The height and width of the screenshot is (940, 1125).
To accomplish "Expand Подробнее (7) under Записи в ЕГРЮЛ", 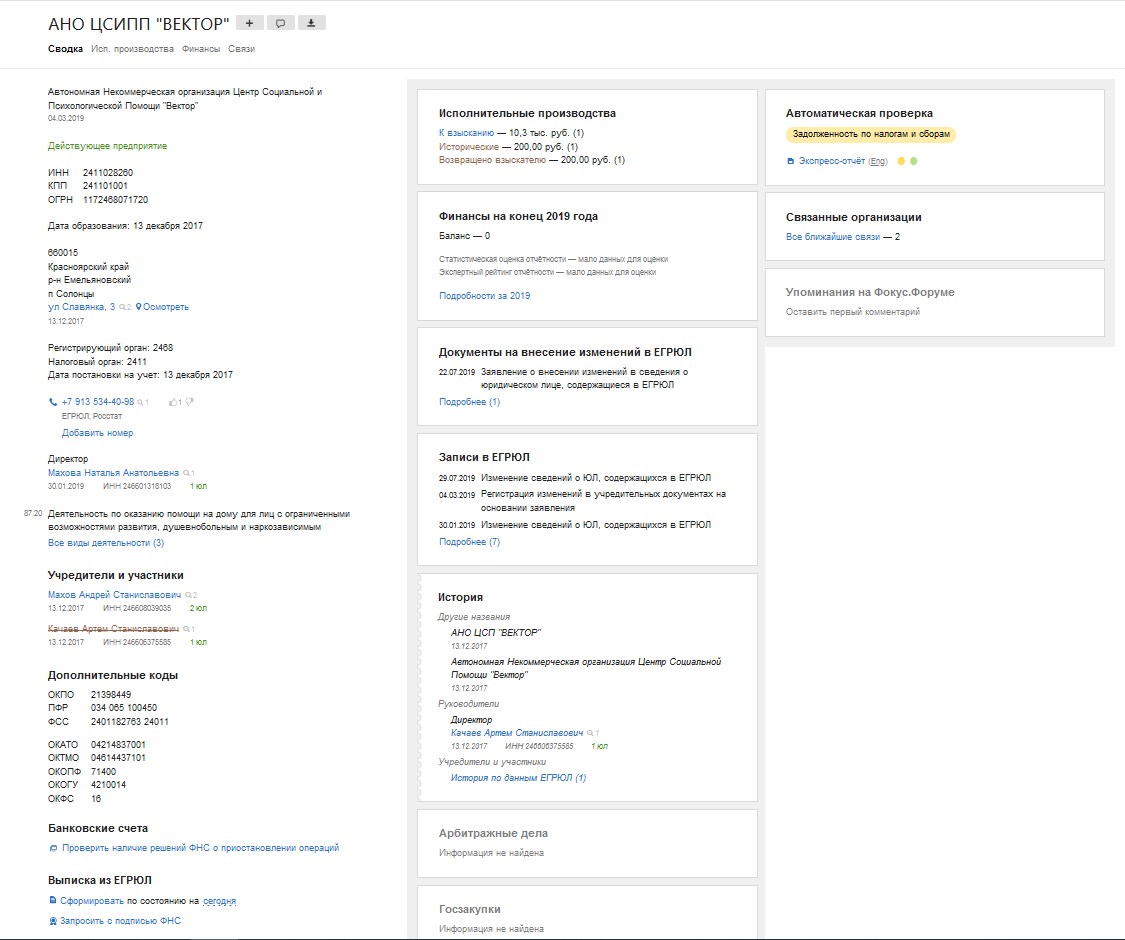I will click(x=469, y=542).
